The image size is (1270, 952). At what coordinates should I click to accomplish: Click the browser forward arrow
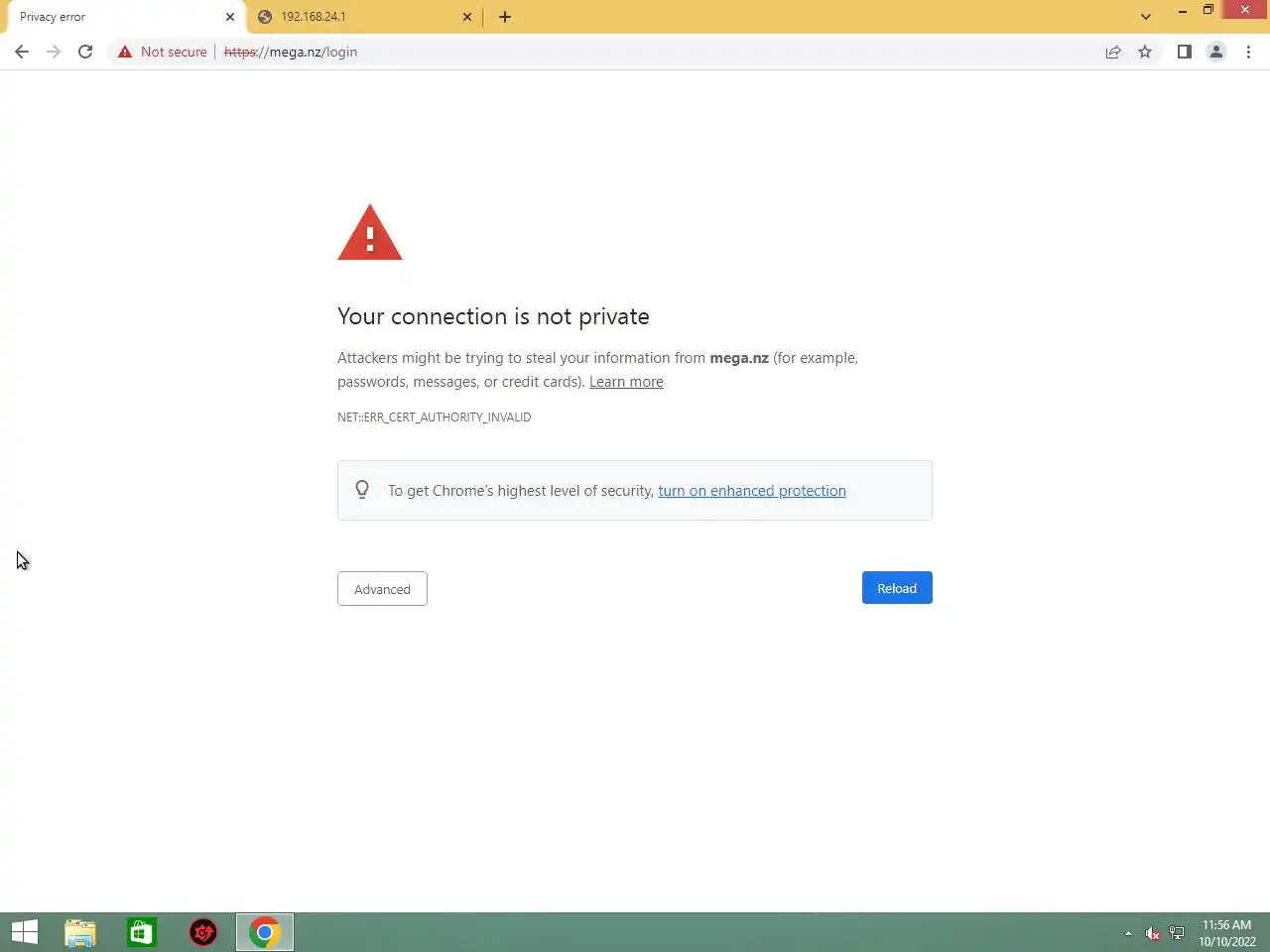click(x=54, y=52)
